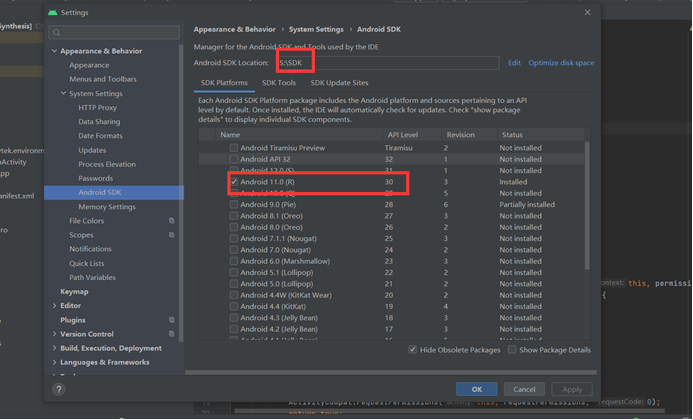The width and height of the screenshot is (693, 420).
Task: Click the Android logo in Settings title bar
Action: pyautogui.click(x=53, y=12)
